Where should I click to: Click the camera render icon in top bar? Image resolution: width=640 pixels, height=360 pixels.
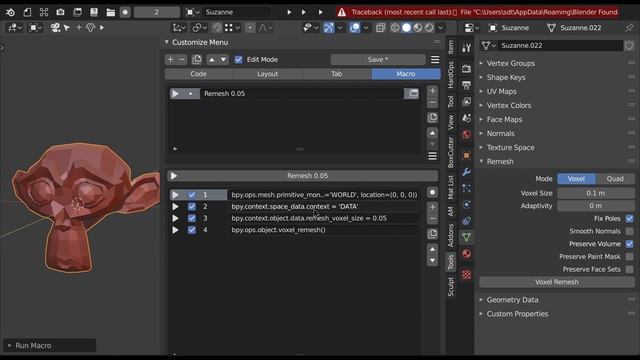(x=60, y=12)
